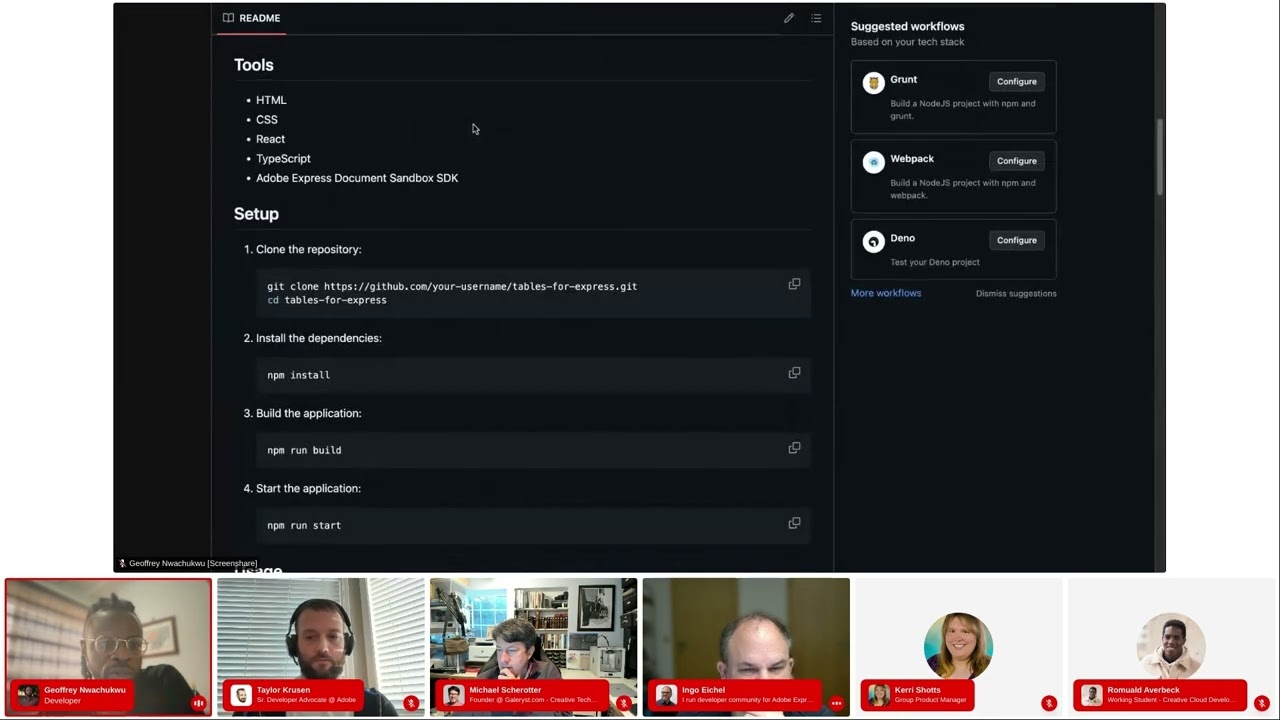Screen dimensions: 1280x720
Task: Click Romuald Averbeck's round profile photo
Action: pyautogui.click(x=1171, y=646)
